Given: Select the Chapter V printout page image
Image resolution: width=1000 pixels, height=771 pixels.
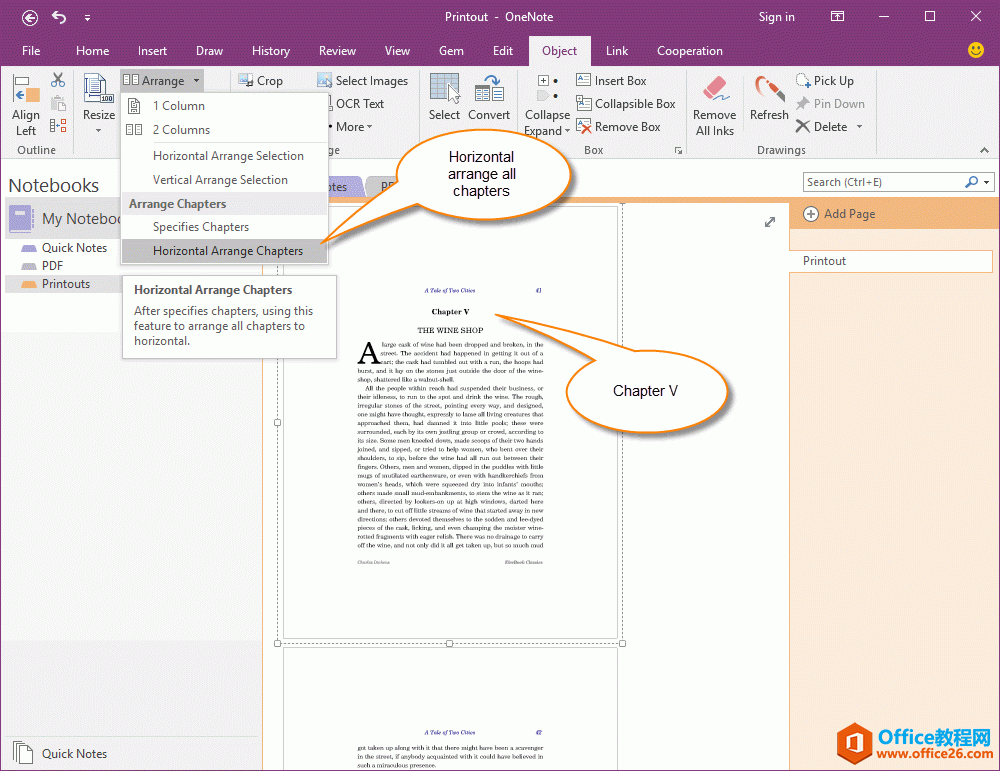Looking at the screenshot, I should point(450,422).
